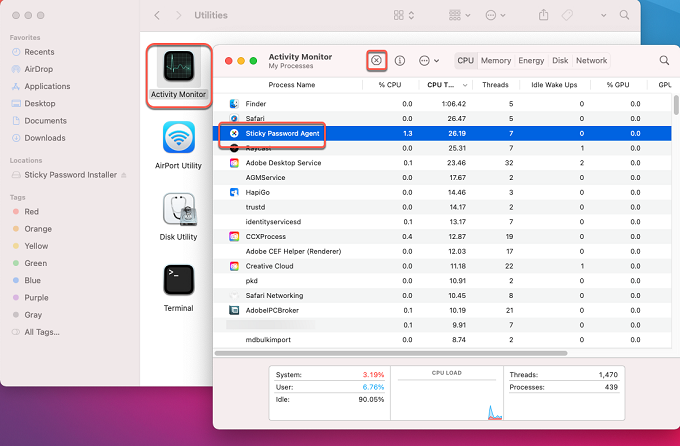Select the HapiGo process icon
The height and width of the screenshot is (446, 680).
[234, 192]
